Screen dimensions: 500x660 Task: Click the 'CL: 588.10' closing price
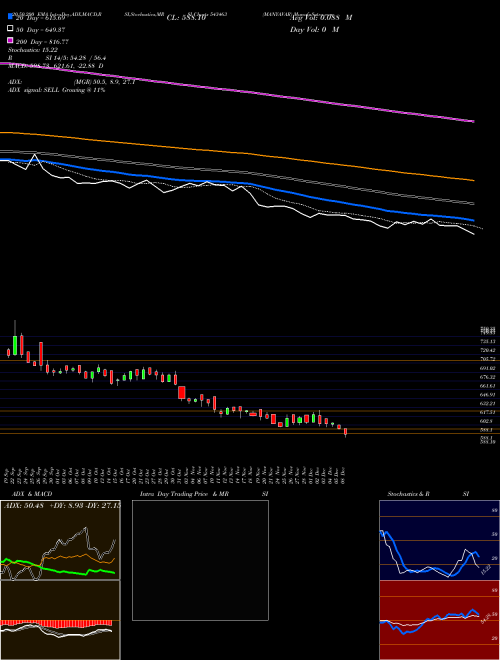[186, 18]
